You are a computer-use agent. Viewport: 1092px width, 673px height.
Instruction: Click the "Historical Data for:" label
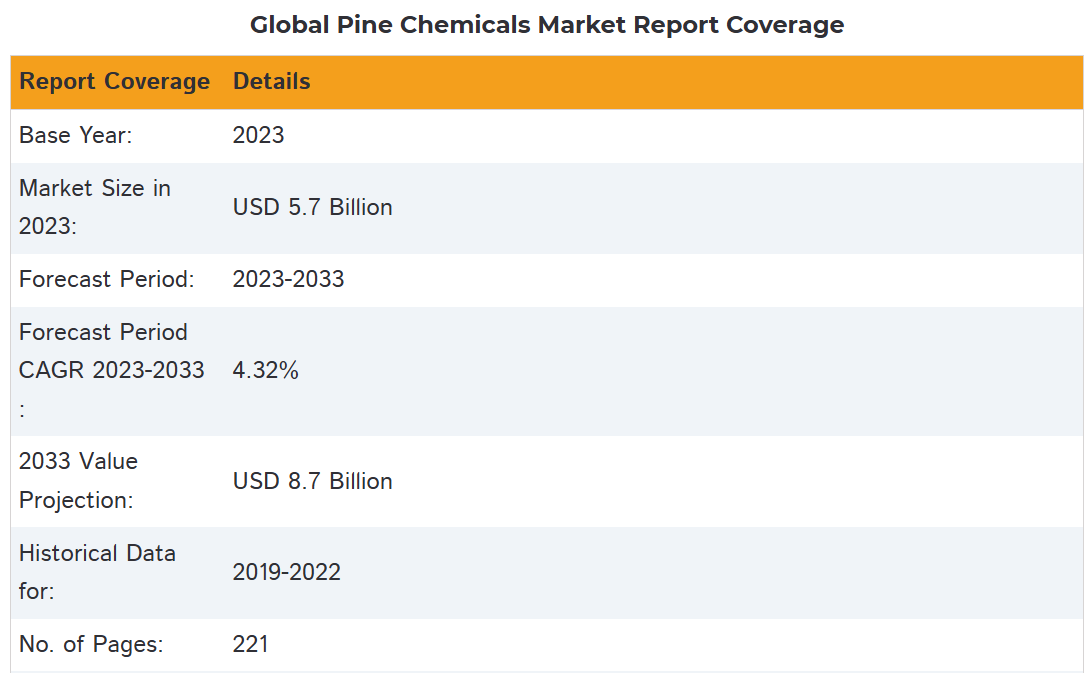[97, 572]
